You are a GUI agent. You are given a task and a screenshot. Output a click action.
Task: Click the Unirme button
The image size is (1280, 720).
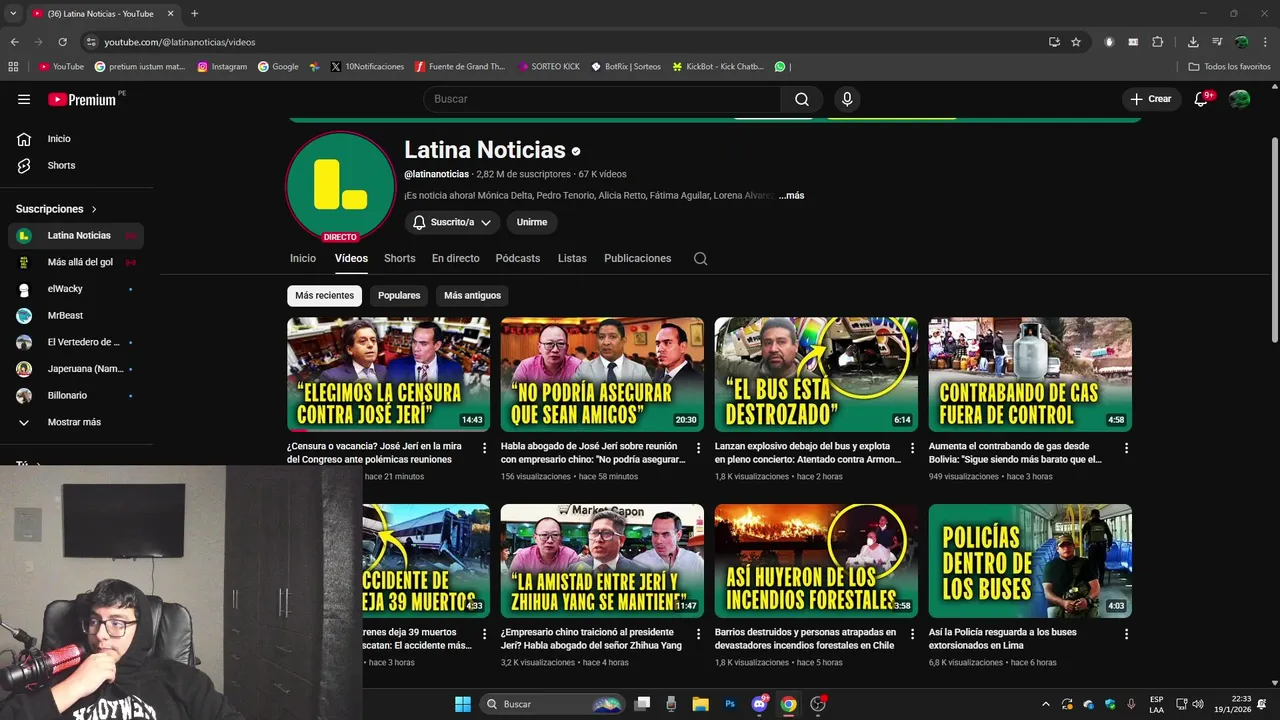tap(532, 222)
